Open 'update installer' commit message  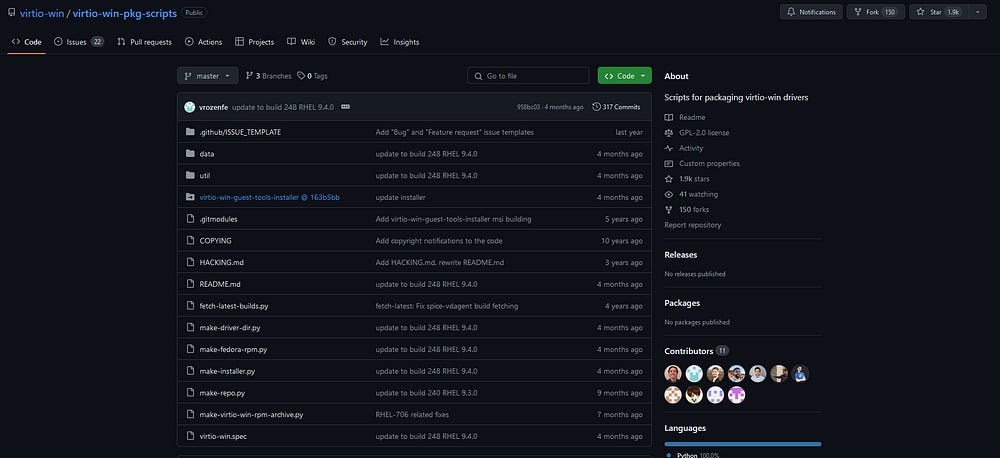401,197
